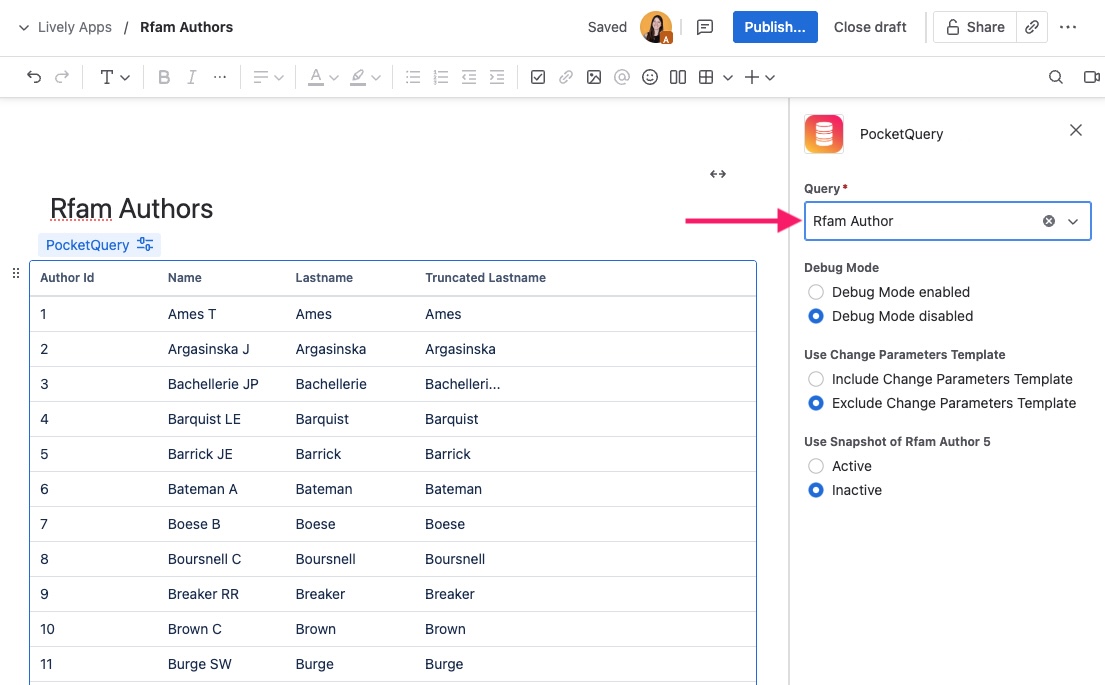Viewport: 1105px width, 685px height.
Task: Select Include Change Parameters Template
Action: tap(815, 379)
